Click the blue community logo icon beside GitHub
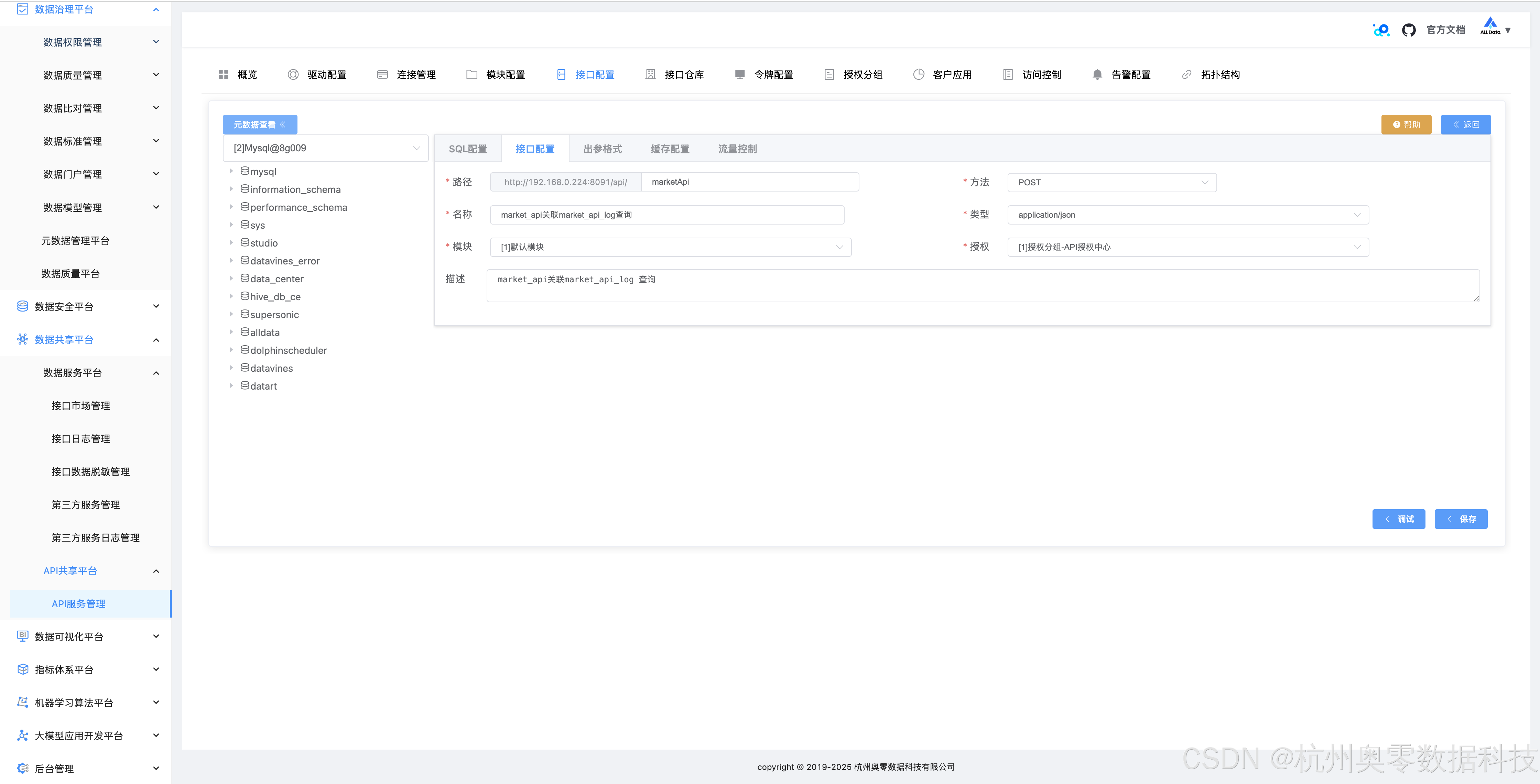 click(1381, 30)
